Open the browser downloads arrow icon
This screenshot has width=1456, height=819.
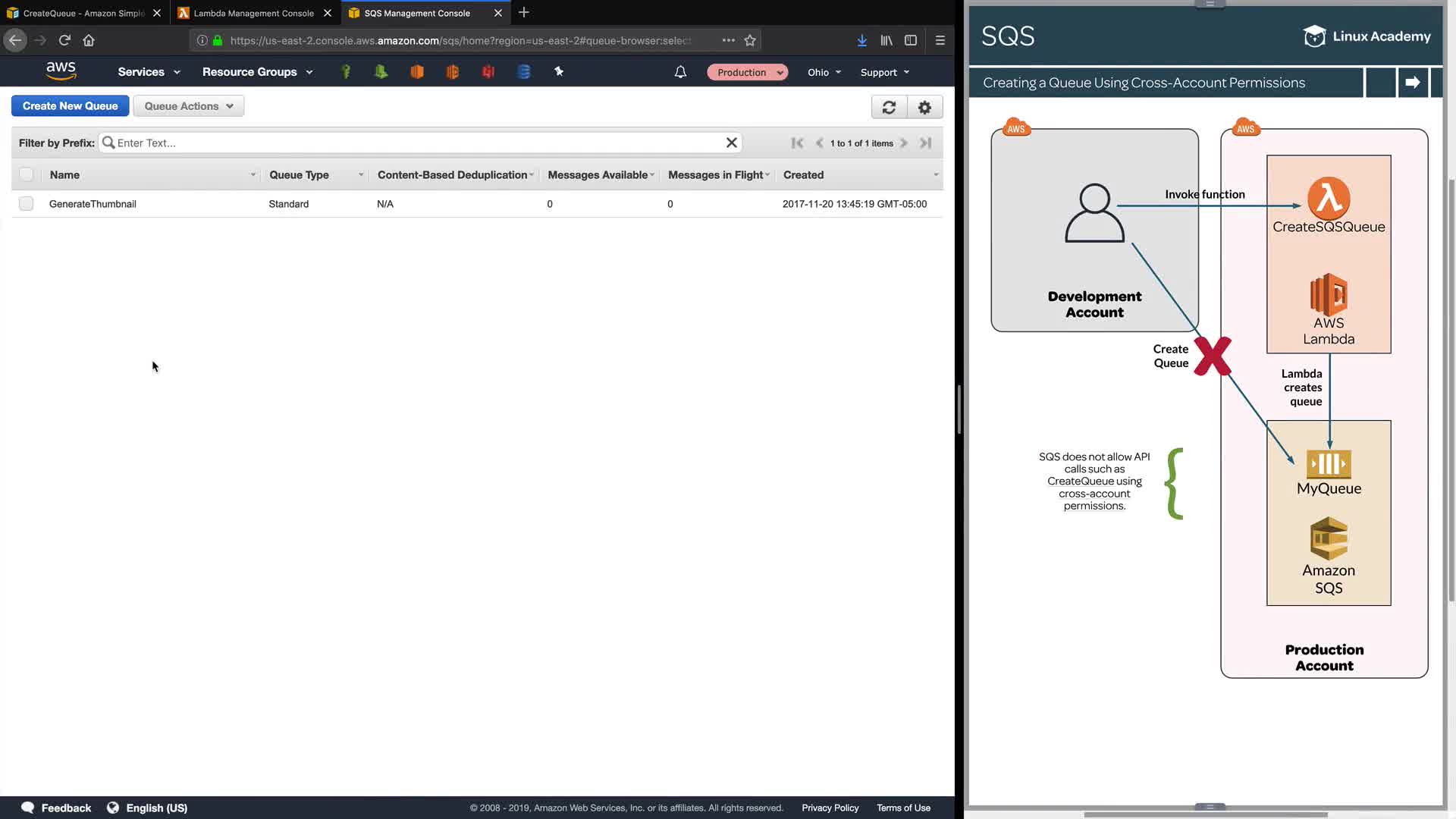(x=861, y=40)
